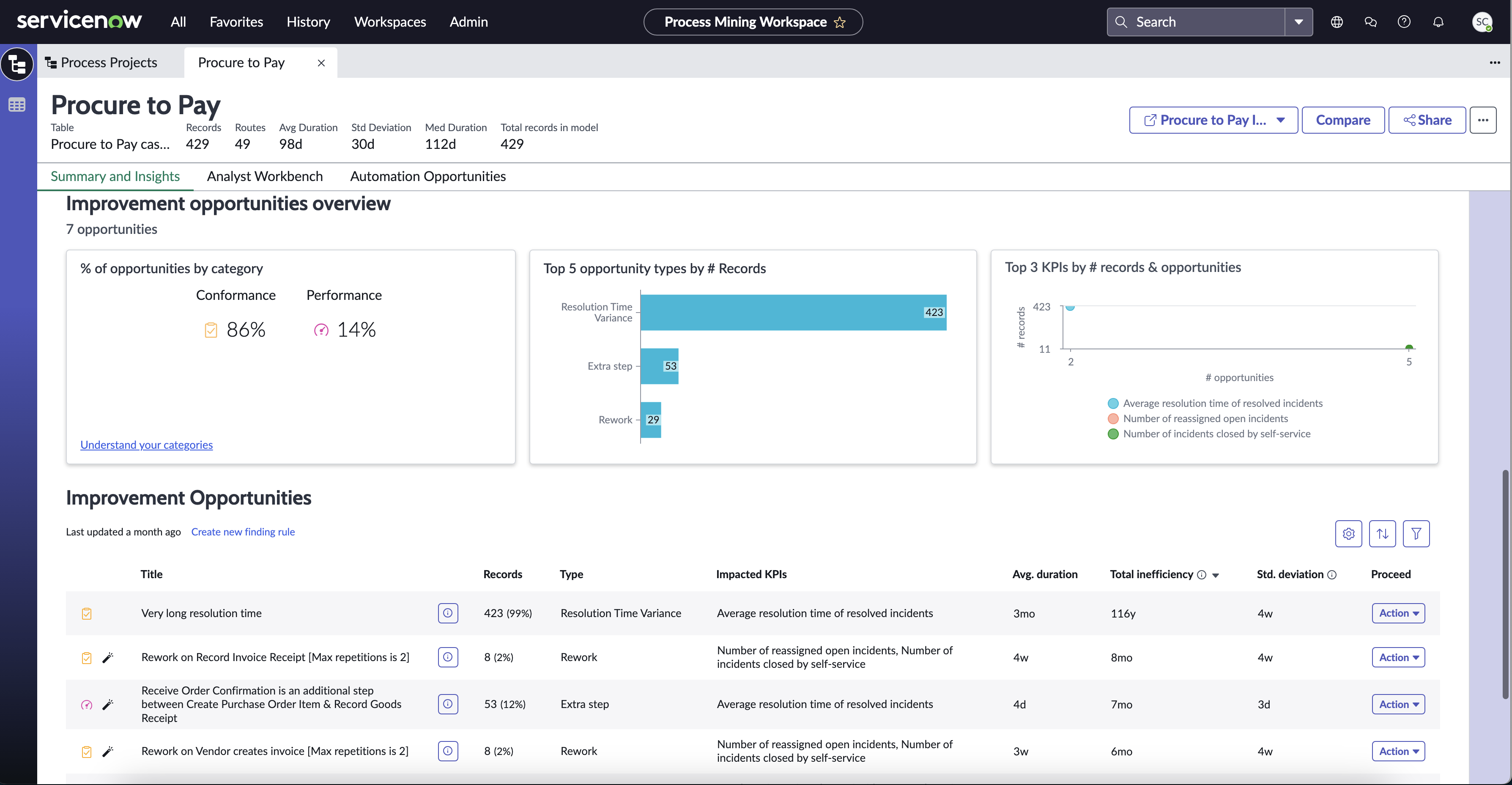This screenshot has height=785, width=1512.
Task: Click info icon beside Total inefficiency header
Action: [1202, 575]
